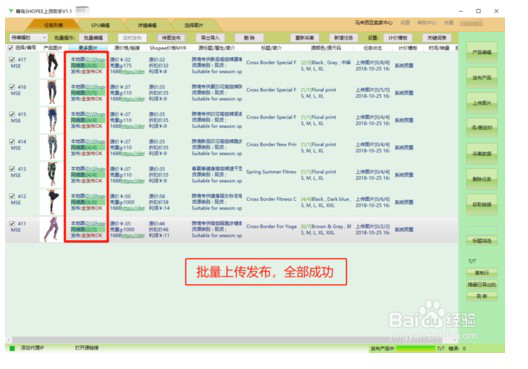Click the 发布产品 button in the right panel
This screenshot has width=528, height=369.
pos(482,78)
